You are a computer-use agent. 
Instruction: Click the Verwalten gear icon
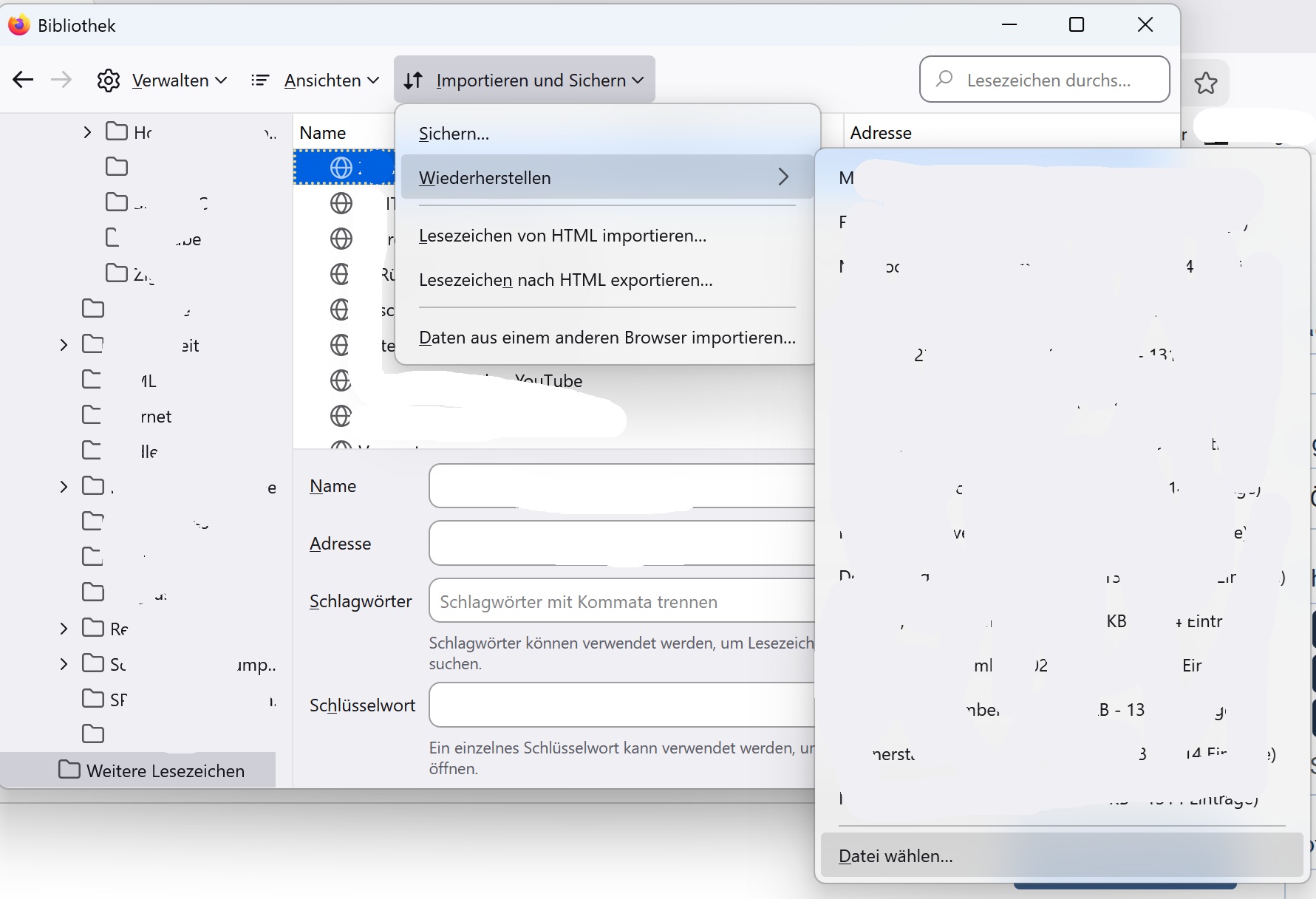[109, 81]
